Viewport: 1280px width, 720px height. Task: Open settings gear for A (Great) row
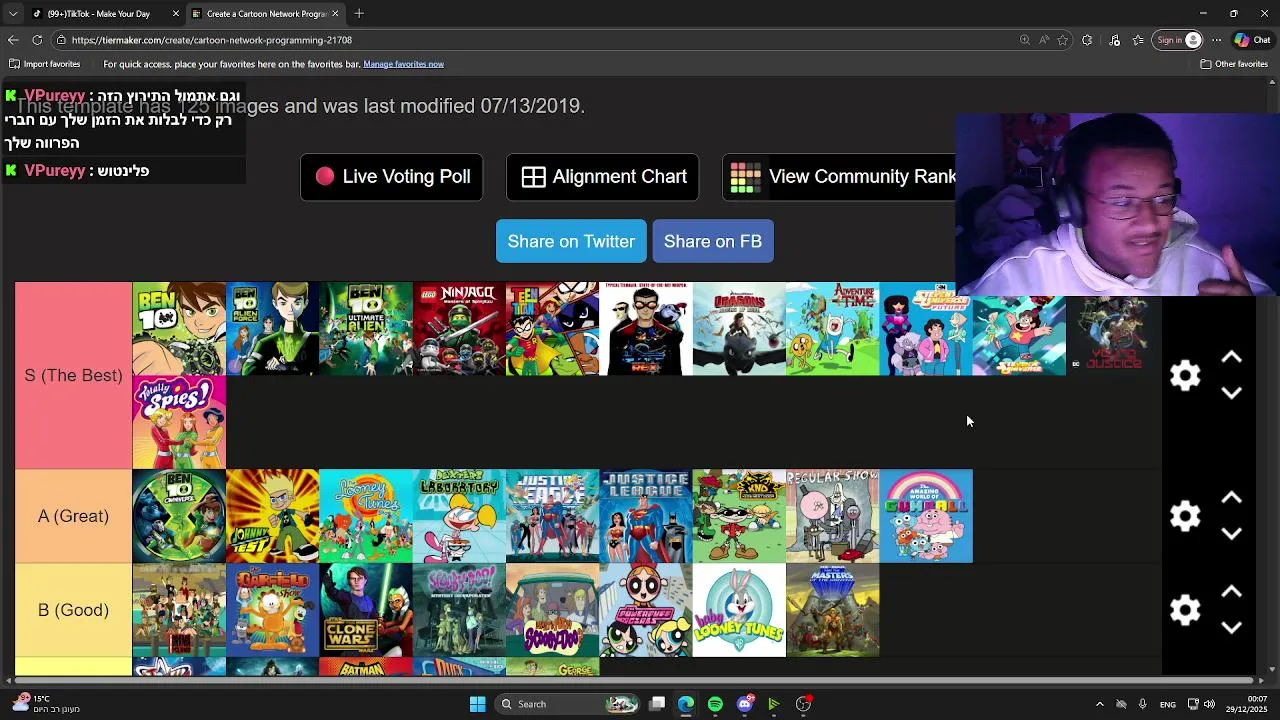1185,516
